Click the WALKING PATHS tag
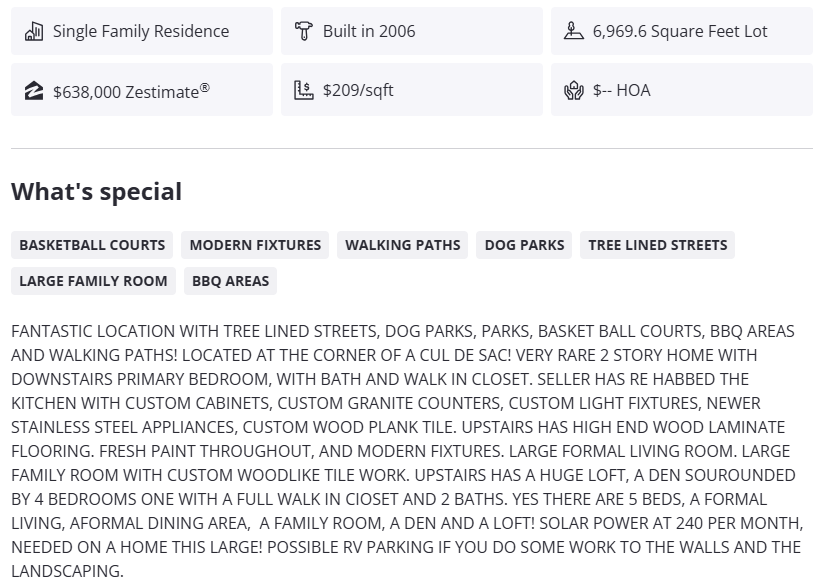 (403, 245)
